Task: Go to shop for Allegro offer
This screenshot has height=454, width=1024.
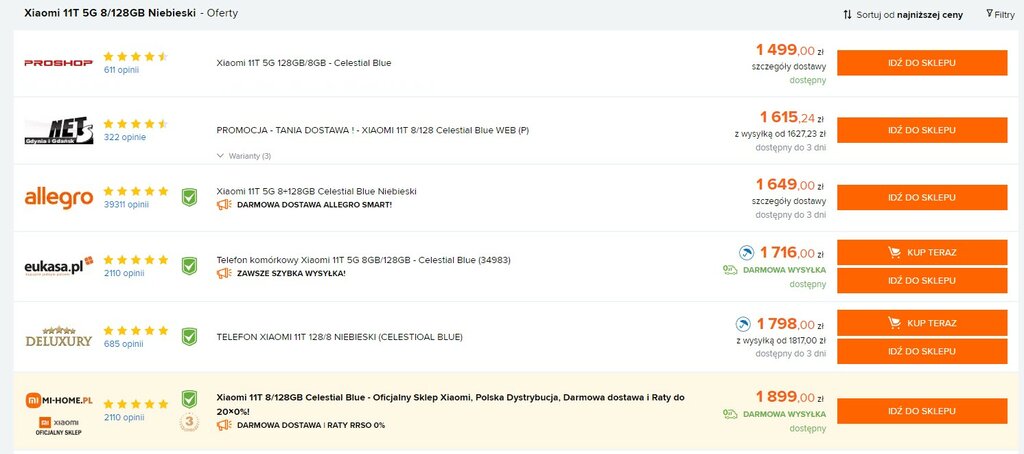Action: click(922, 197)
